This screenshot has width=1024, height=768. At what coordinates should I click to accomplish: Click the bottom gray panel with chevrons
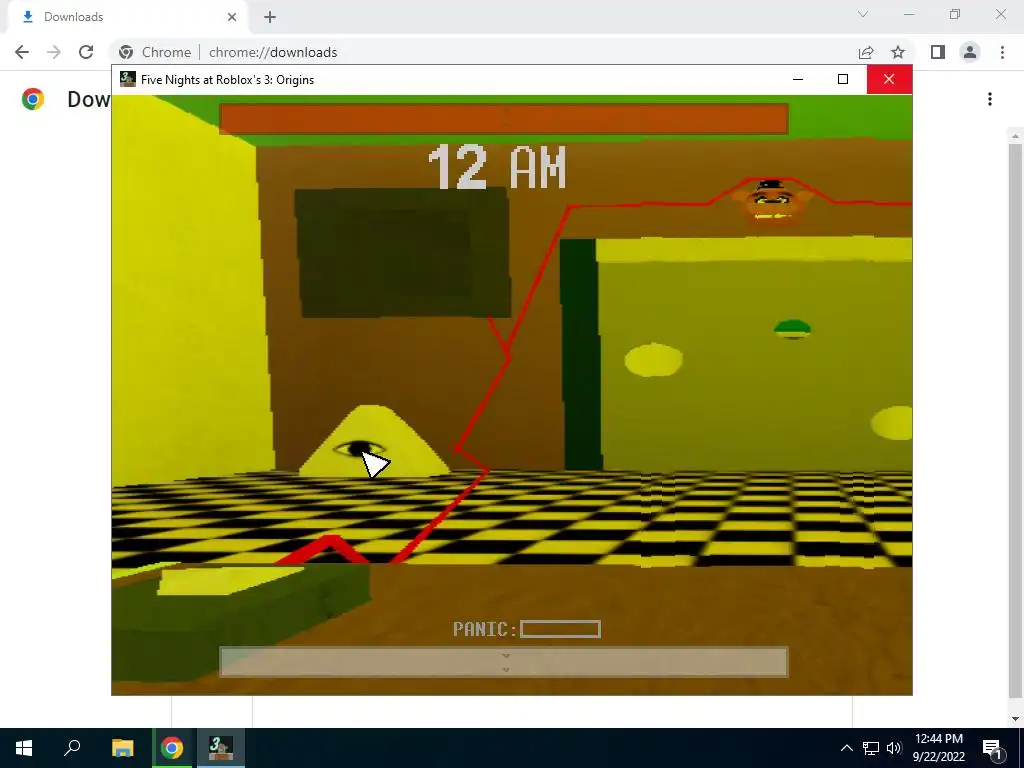(504, 662)
